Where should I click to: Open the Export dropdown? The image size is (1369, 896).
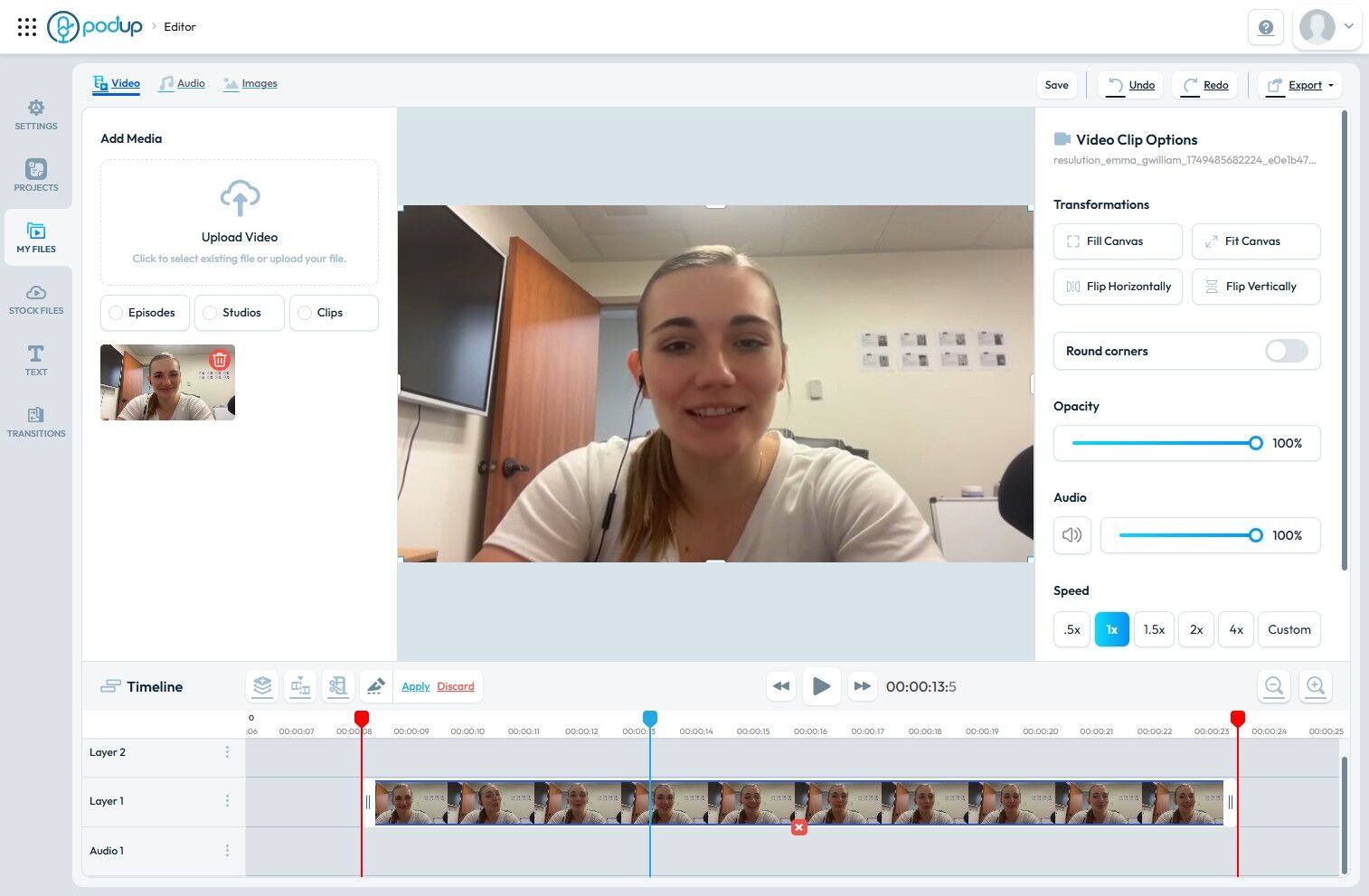tap(1299, 85)
